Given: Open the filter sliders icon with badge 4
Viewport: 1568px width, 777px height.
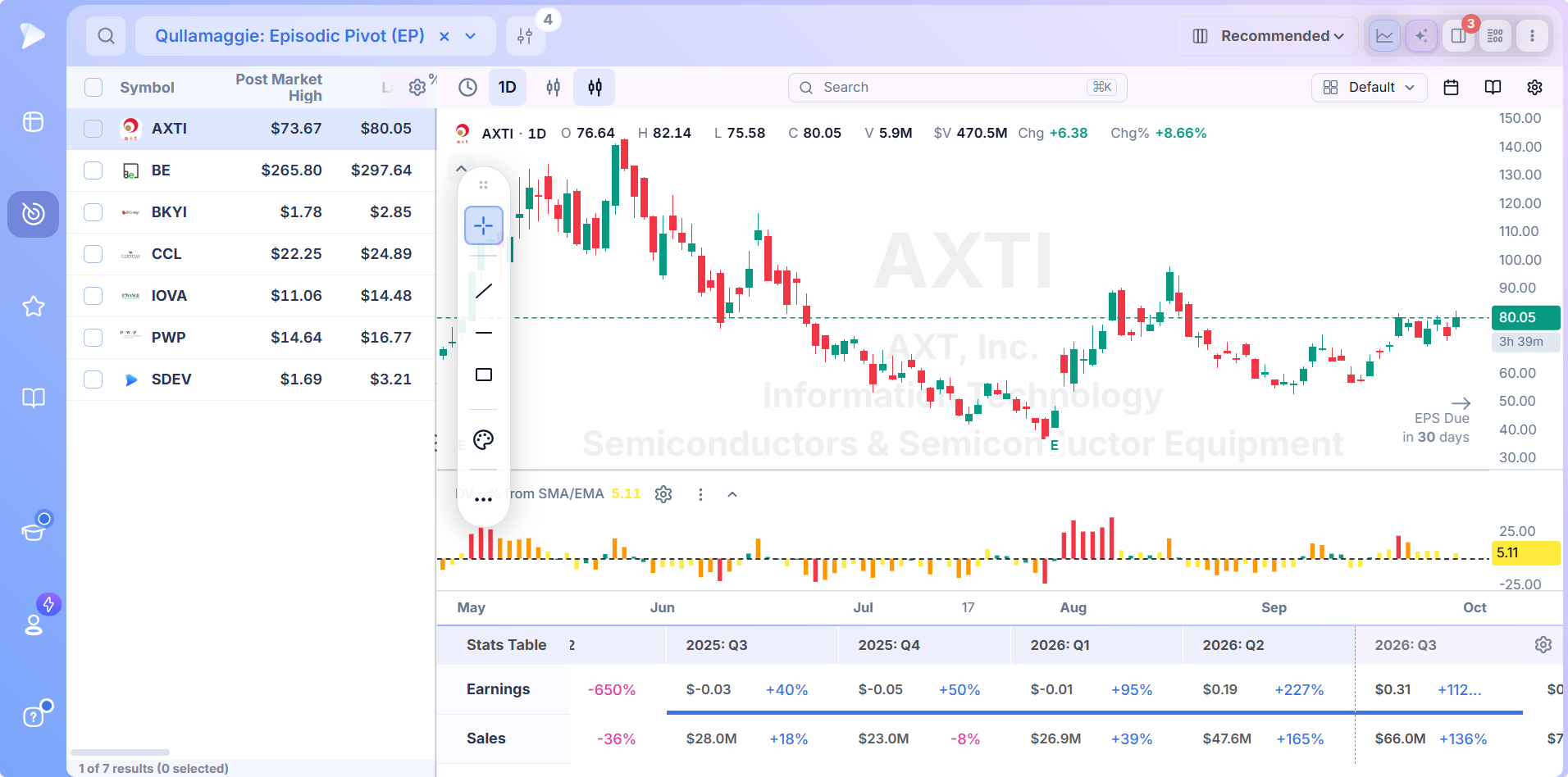Looking at the screenshot, I should (526, 36).
